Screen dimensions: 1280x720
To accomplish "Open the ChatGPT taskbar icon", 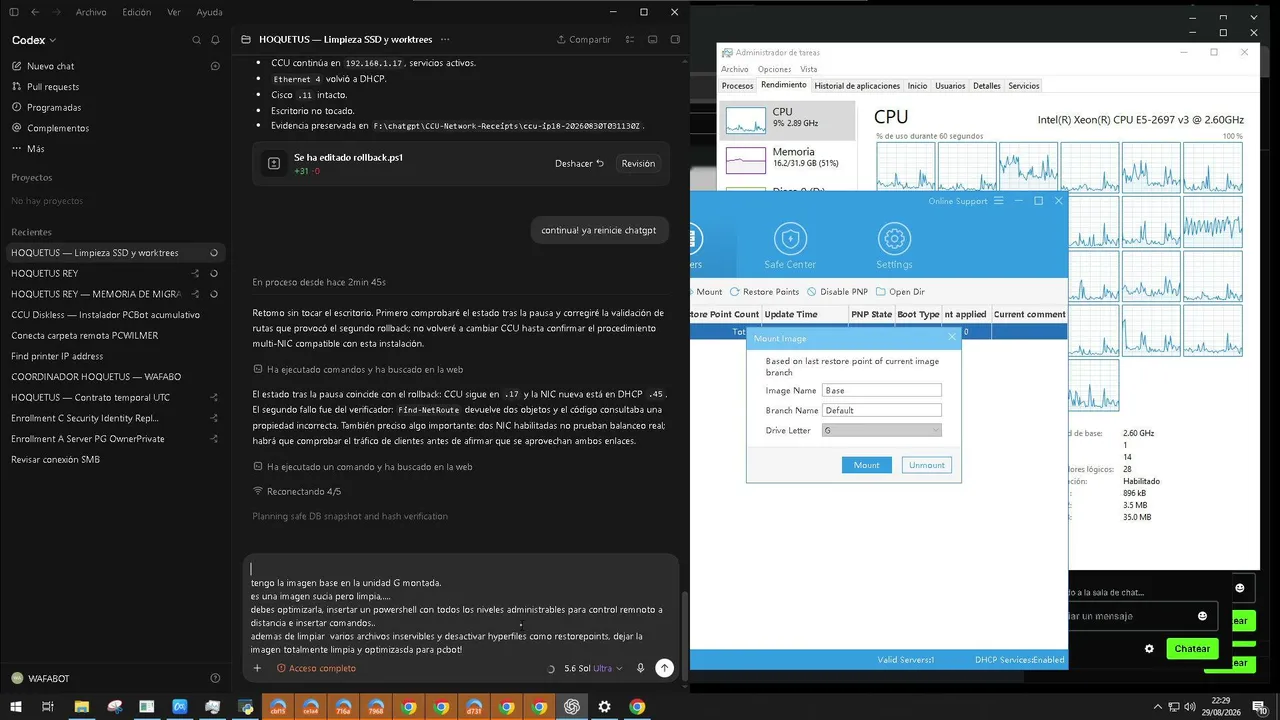I will pos(572,707).
